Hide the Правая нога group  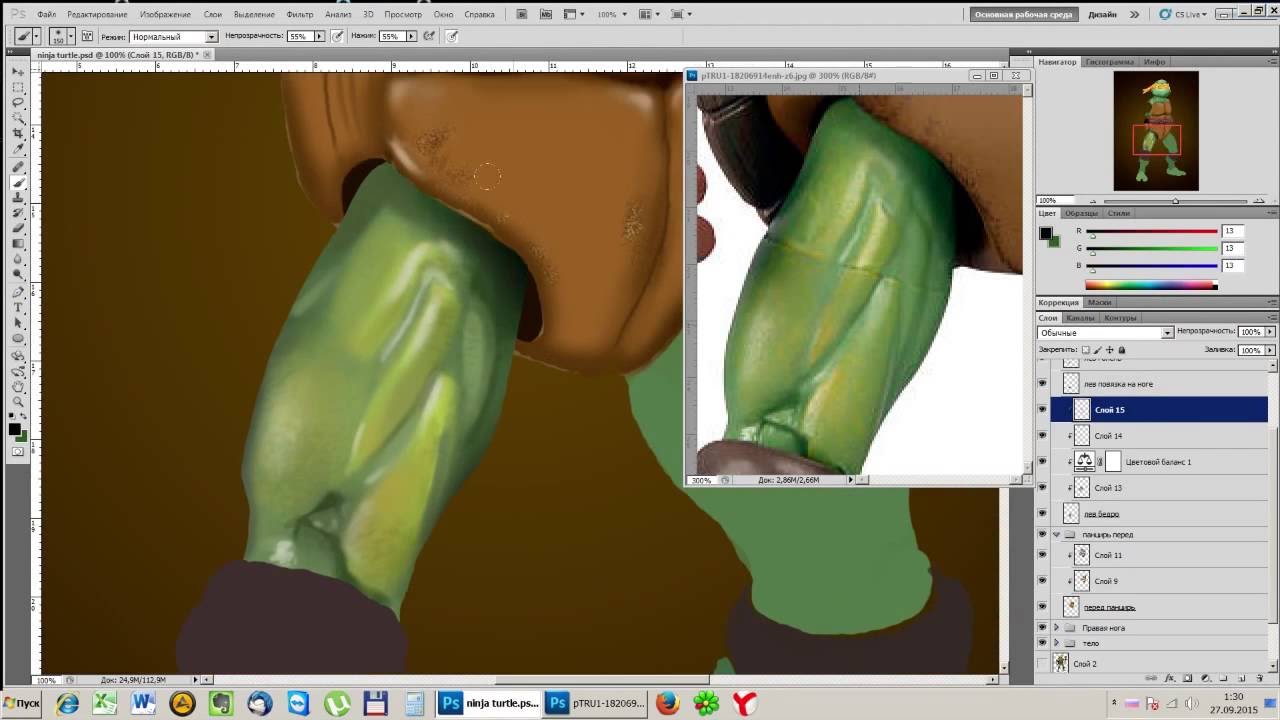[1043, 628]
